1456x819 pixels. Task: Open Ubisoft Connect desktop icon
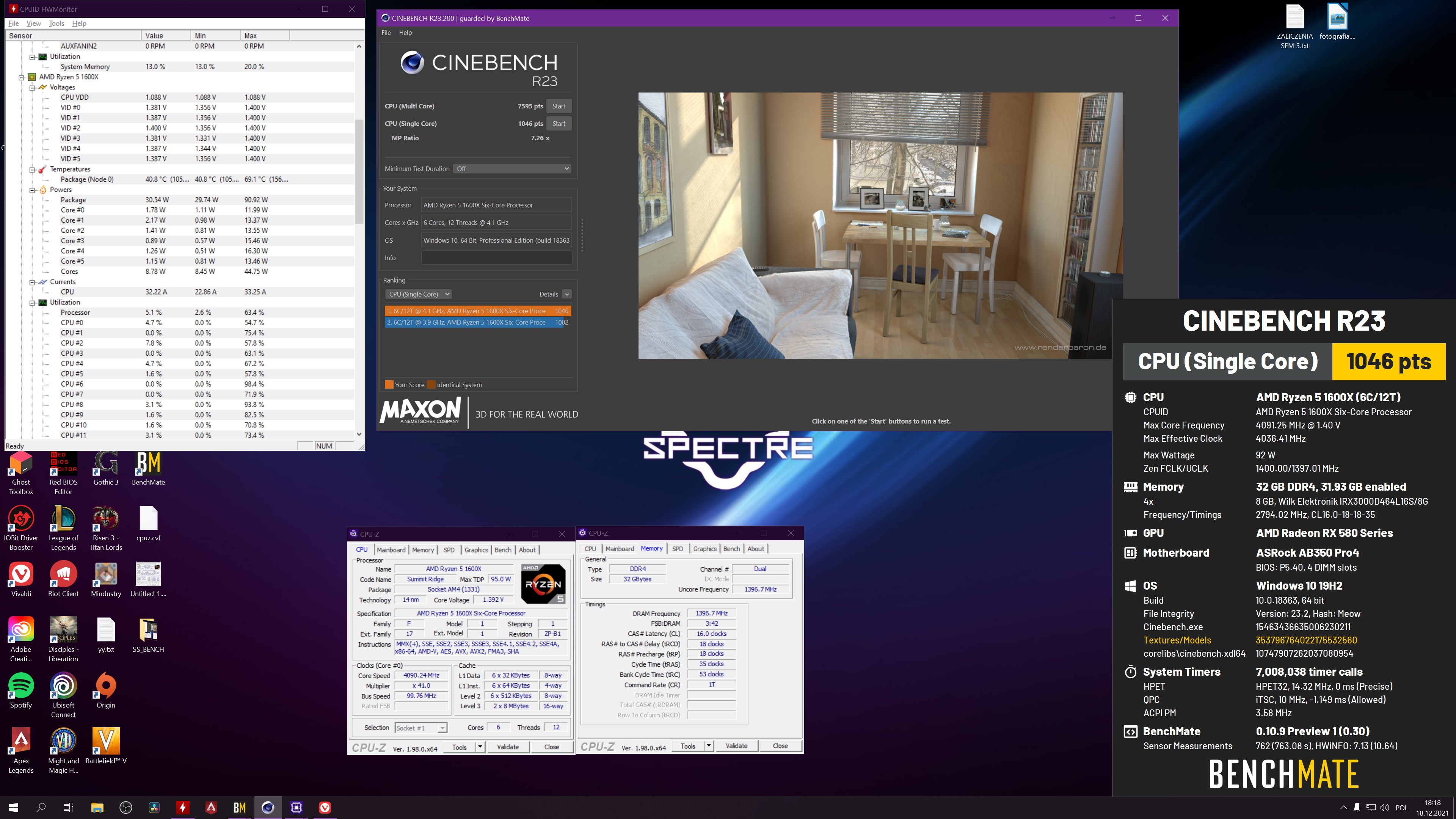[x=63, y=695]
